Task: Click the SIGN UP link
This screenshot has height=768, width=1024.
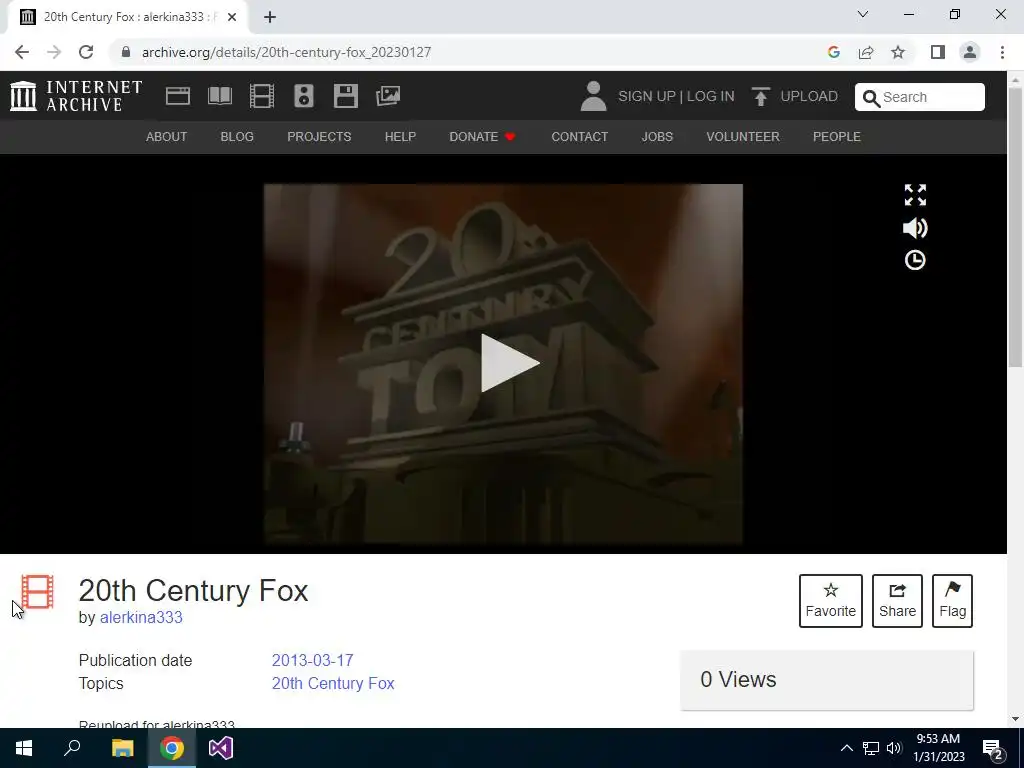Action: [x=647, y=96]
